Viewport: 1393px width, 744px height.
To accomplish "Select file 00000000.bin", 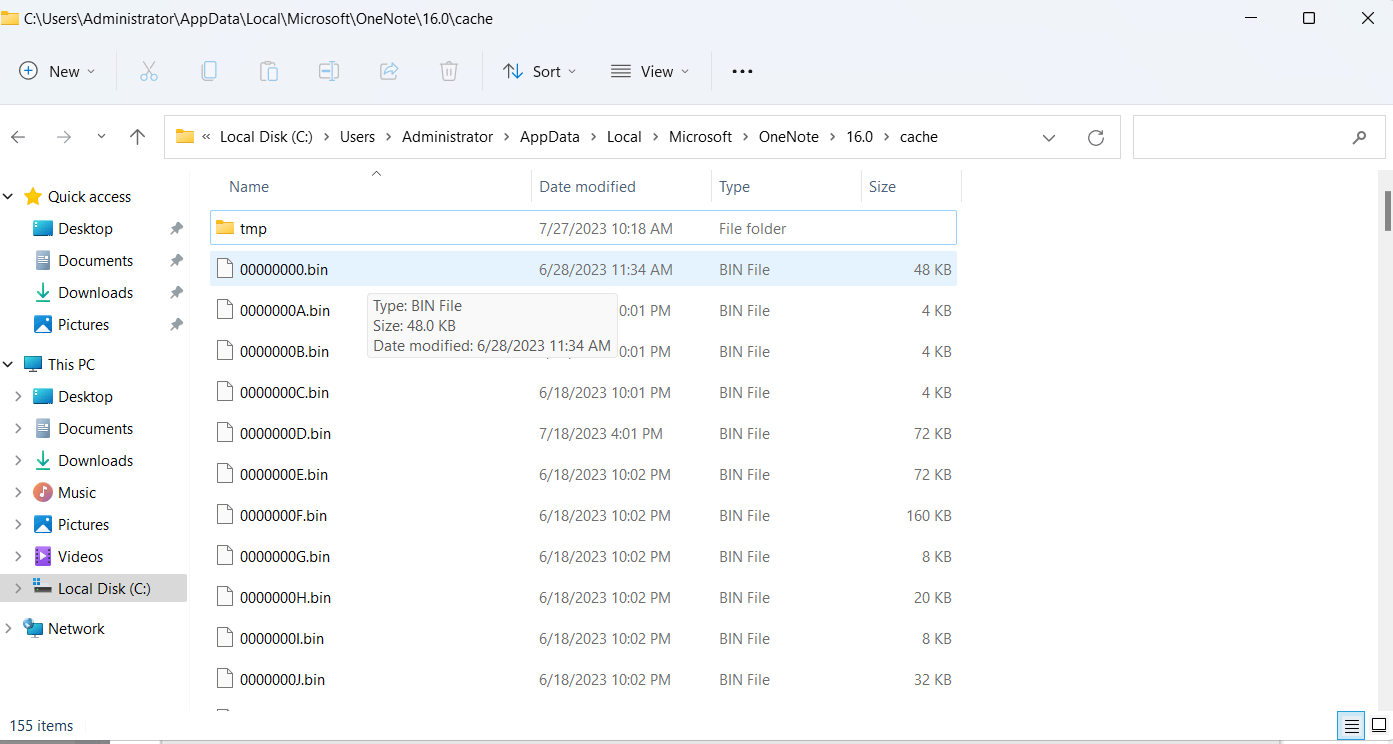I will 583,269.
